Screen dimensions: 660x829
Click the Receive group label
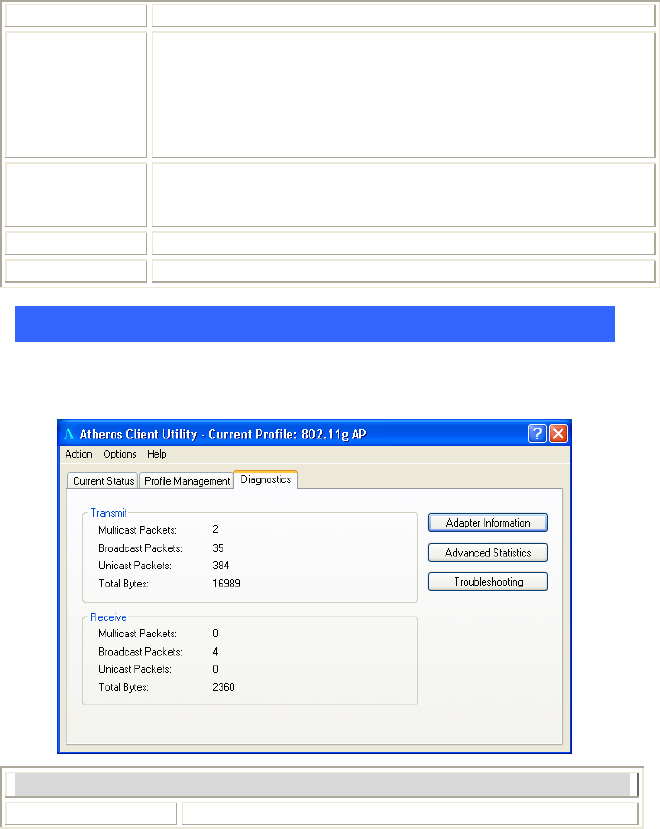108,617
